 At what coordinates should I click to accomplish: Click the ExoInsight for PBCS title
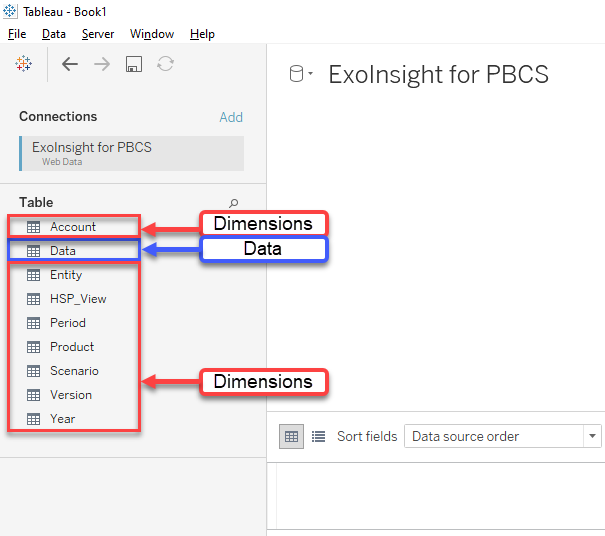438,74
